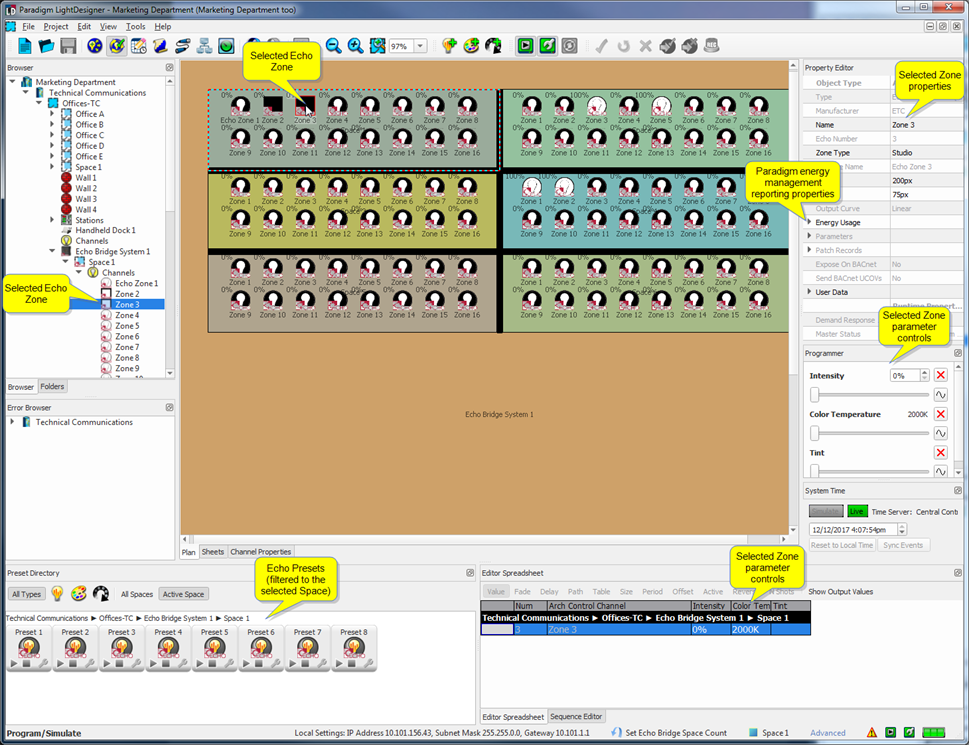Viewport: 969px width, 745px height.
Task: Expand the Patch Records property group
Action: pos(810,250)
